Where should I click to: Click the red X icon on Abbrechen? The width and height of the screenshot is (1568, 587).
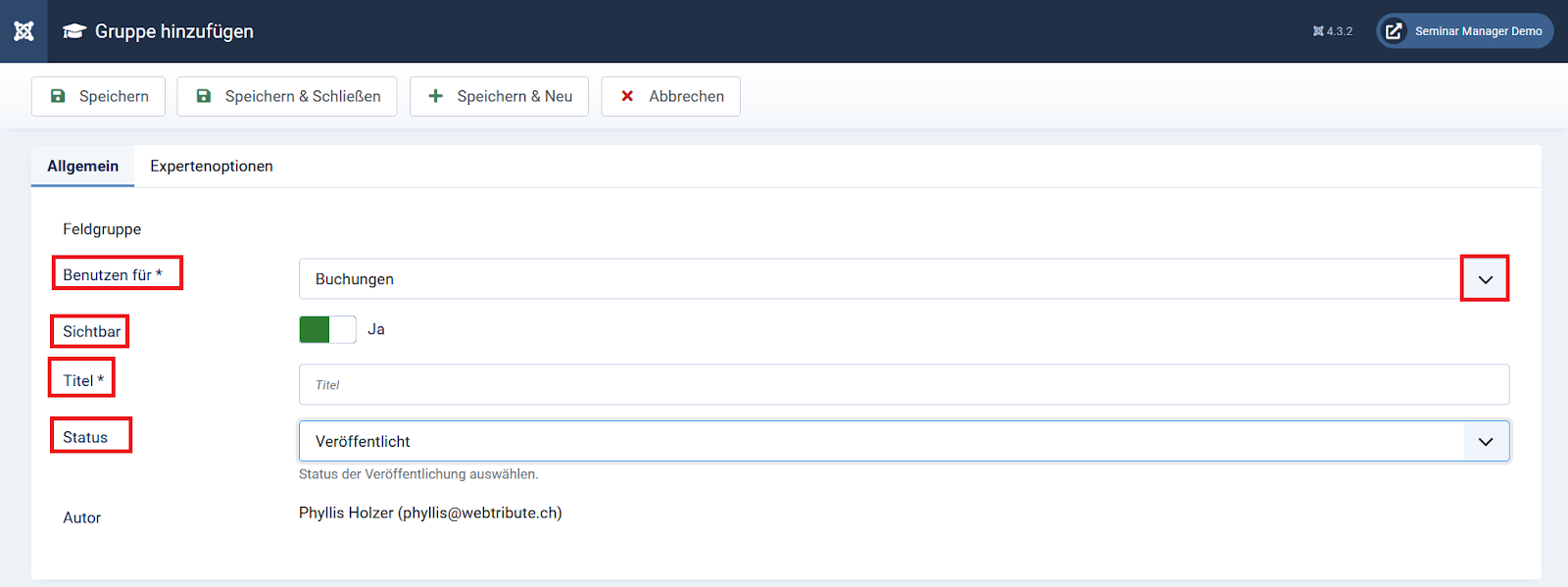tap(627, 96)
